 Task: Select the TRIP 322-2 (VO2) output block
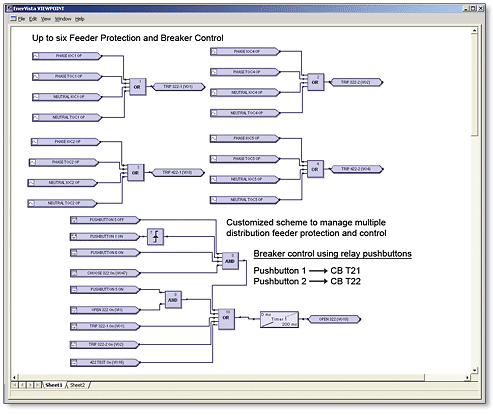pyautogui.click(x=356, y=82)
